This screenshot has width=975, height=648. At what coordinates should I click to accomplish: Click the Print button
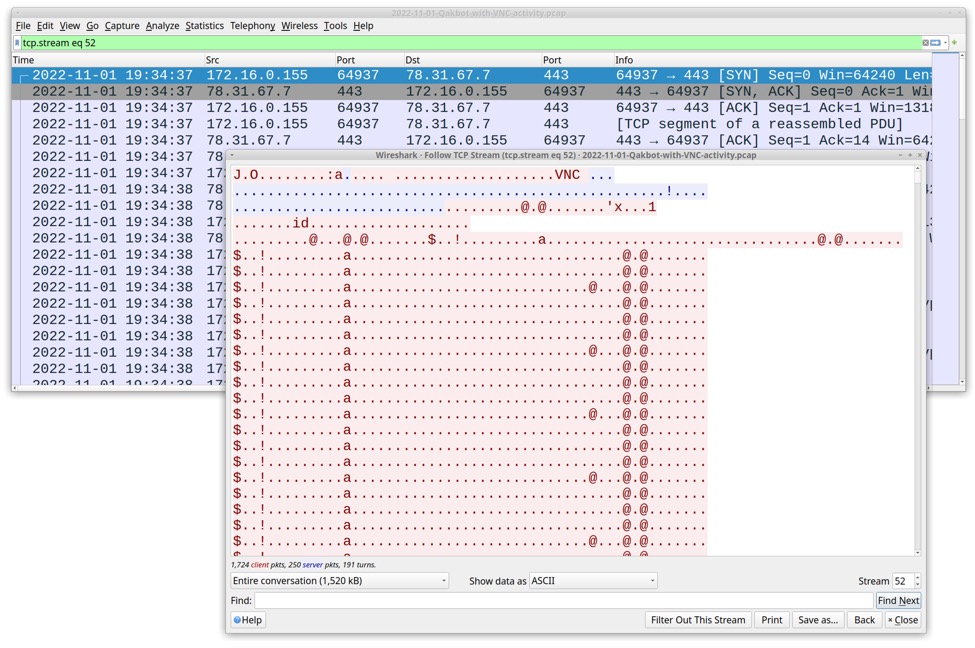(772, 620)
